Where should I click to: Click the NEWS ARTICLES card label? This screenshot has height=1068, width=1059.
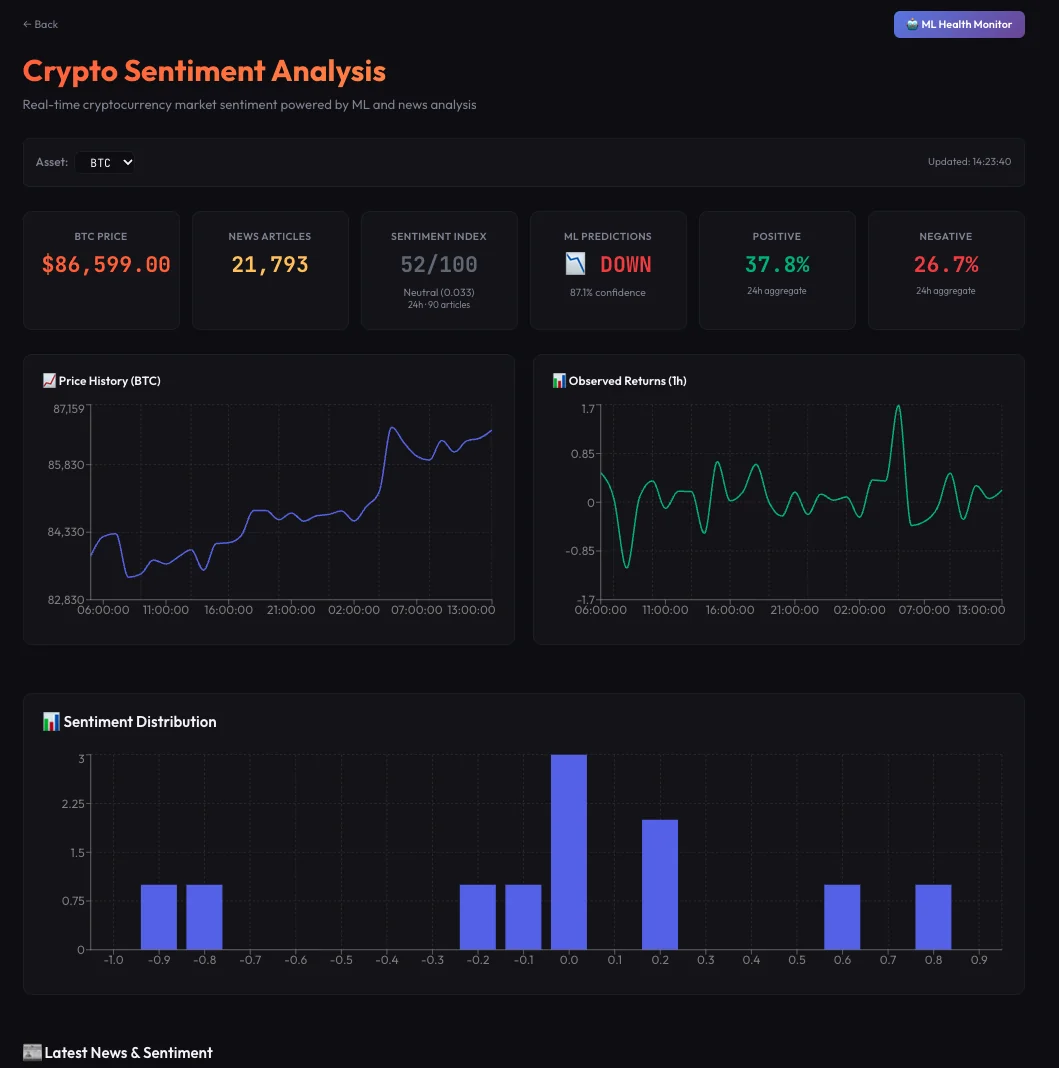[270, 236]
